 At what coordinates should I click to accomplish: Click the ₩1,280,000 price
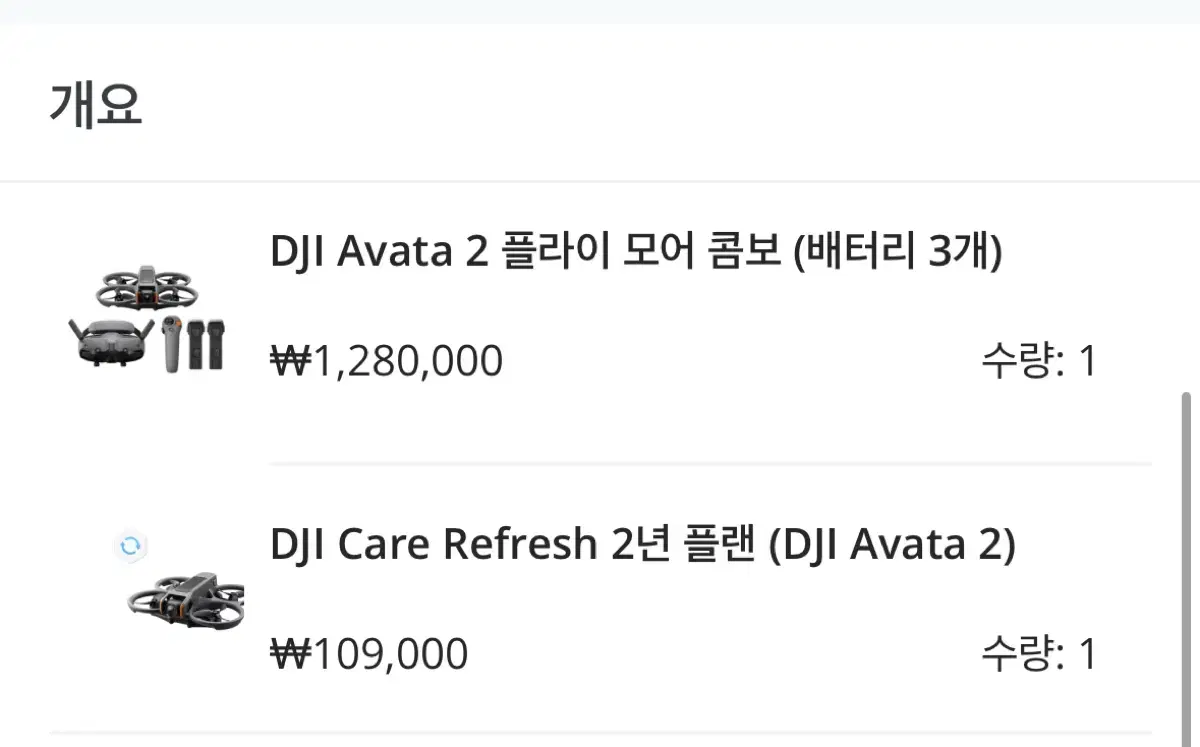point(386,361)
